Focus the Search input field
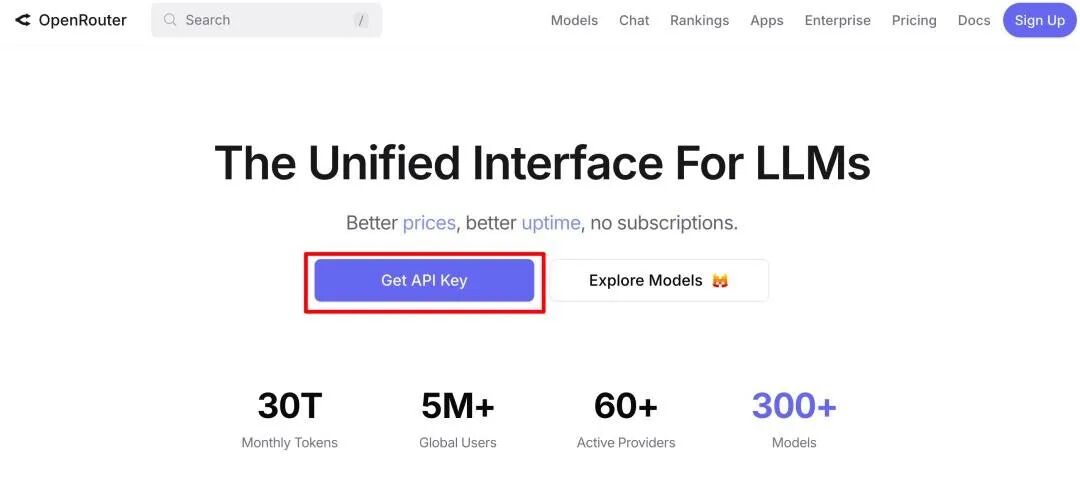 pos(267,20)
